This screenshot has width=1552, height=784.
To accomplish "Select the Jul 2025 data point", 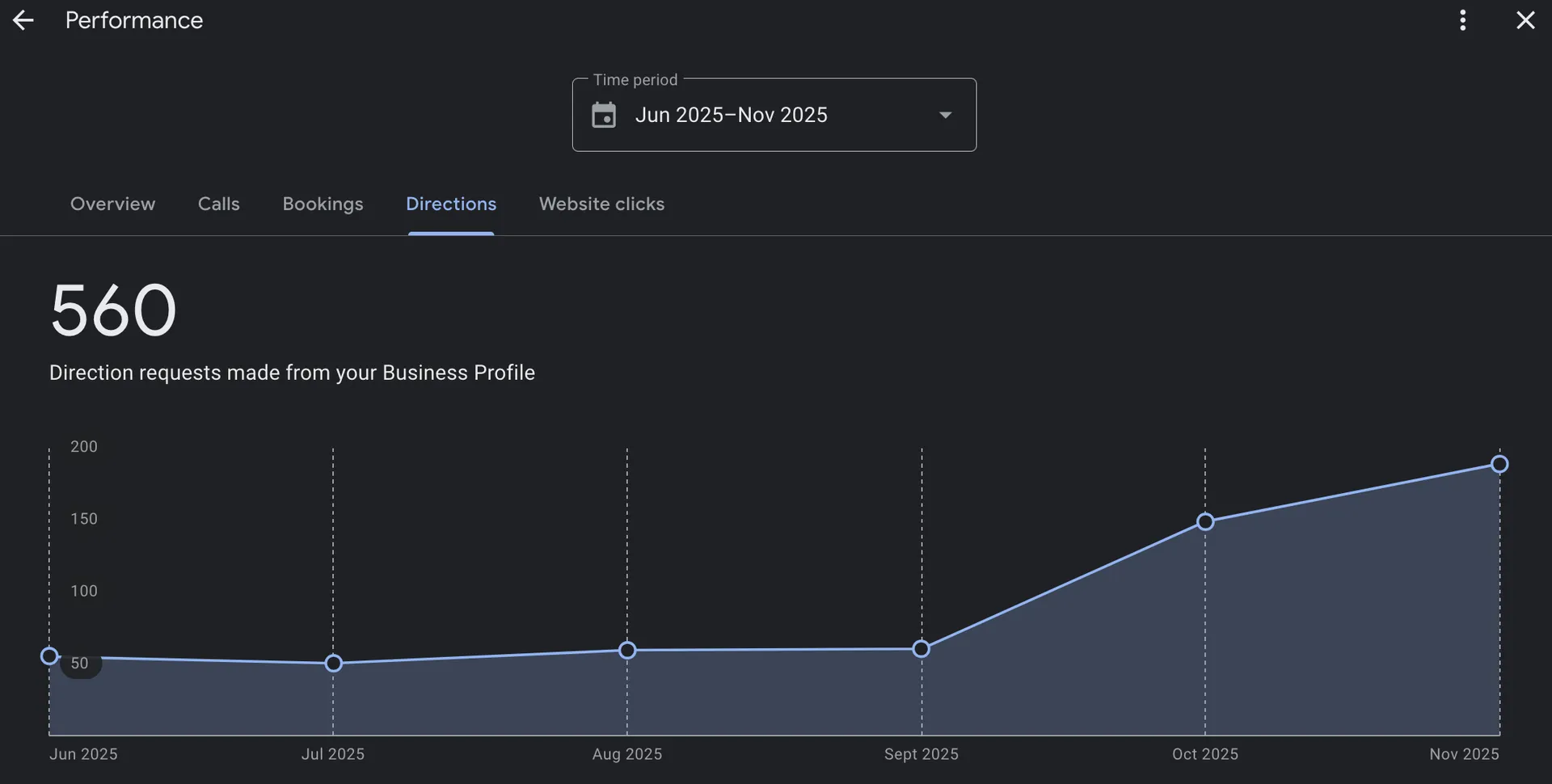I will (x=333, y=664).
